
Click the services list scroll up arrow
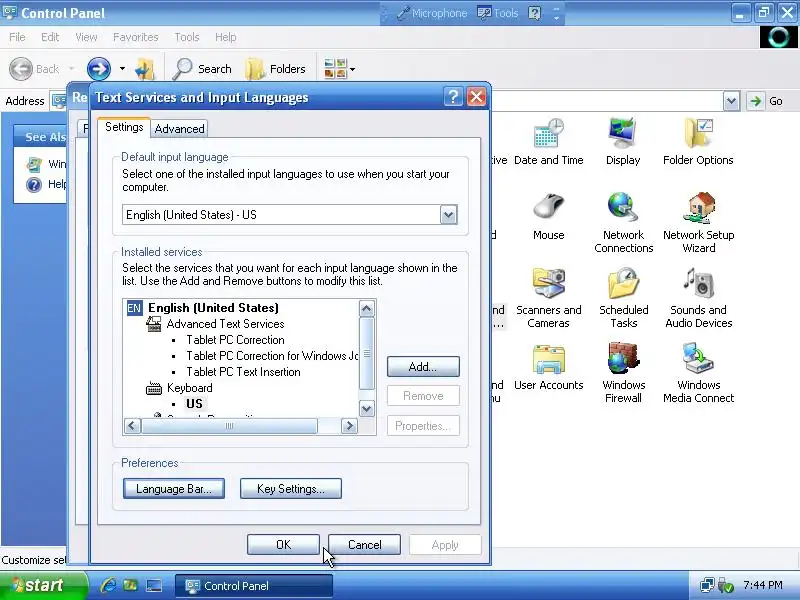[367, 308]
